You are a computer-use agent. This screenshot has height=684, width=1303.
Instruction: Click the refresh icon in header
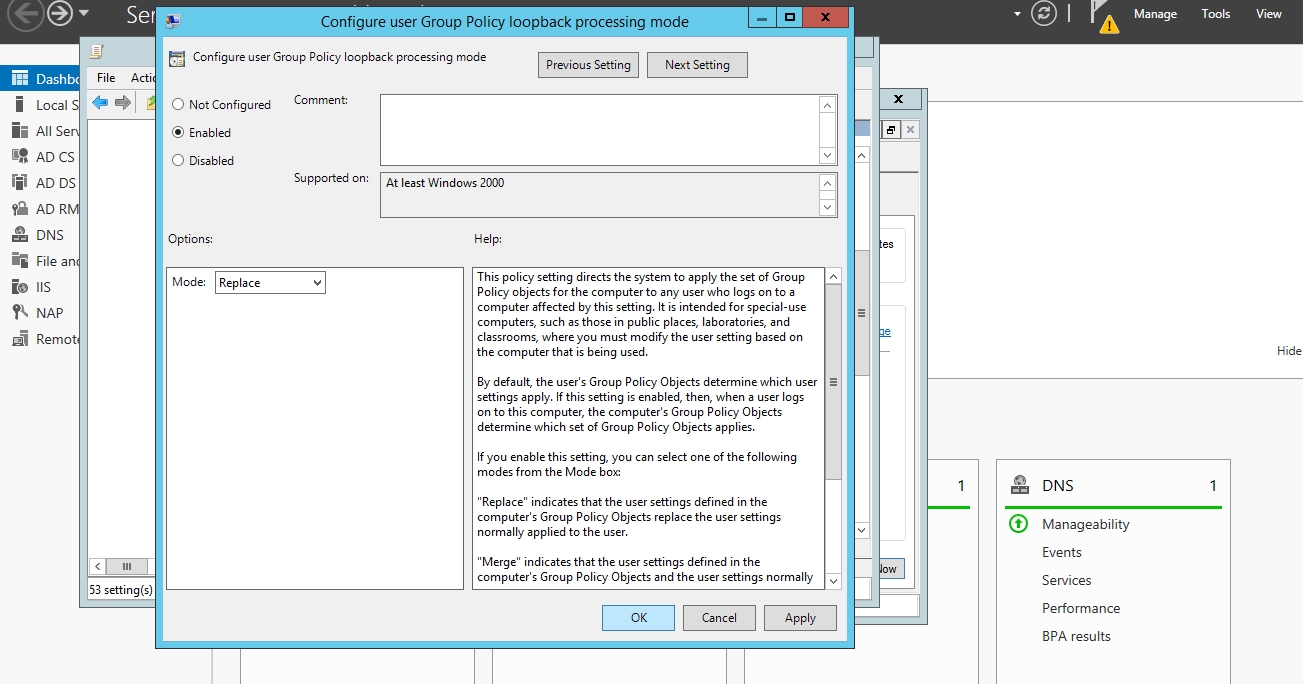[x=1044, y=14]
